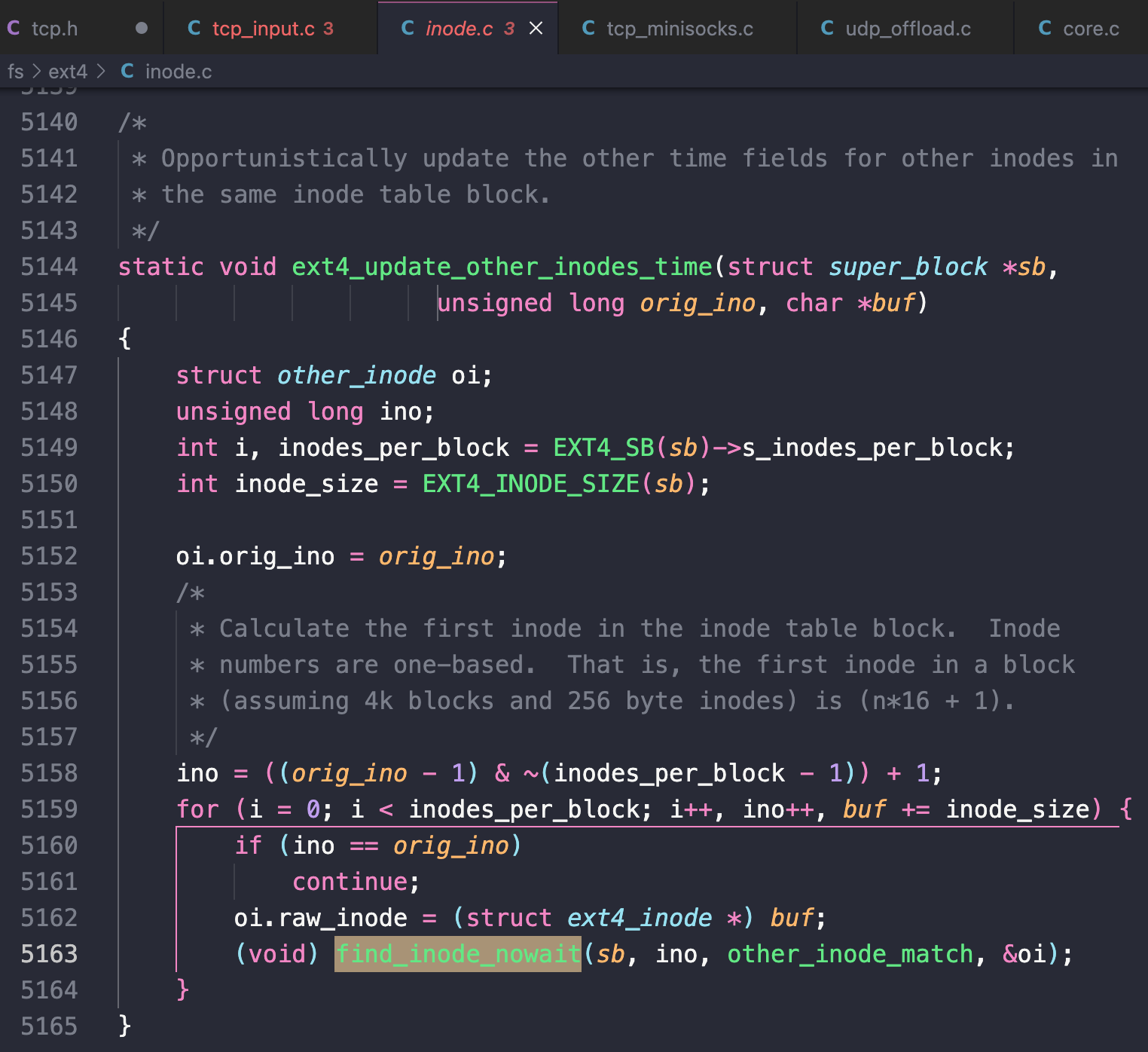Viewport: 1148px width, 1052px height.
Task: Open the inode.c breadcrumb item
Action: pos(179,72)
